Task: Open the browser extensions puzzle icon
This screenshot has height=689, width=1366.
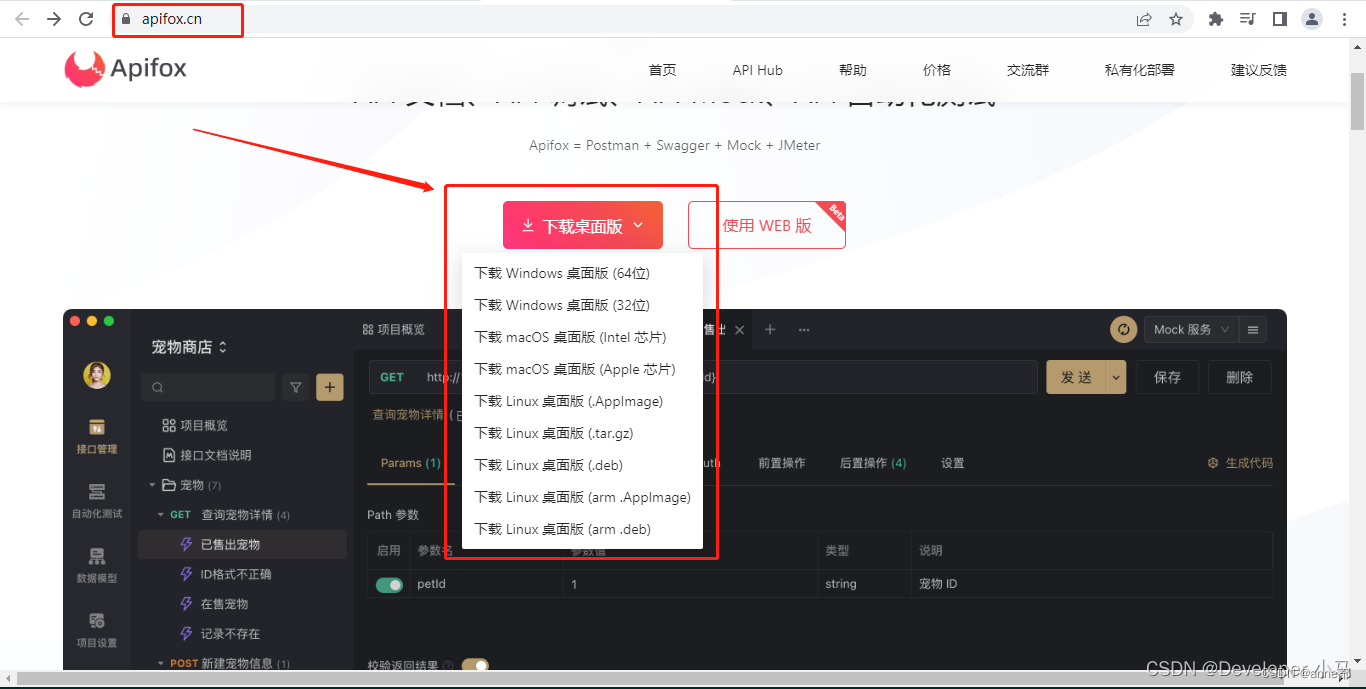Action: tap(1216, 19)
